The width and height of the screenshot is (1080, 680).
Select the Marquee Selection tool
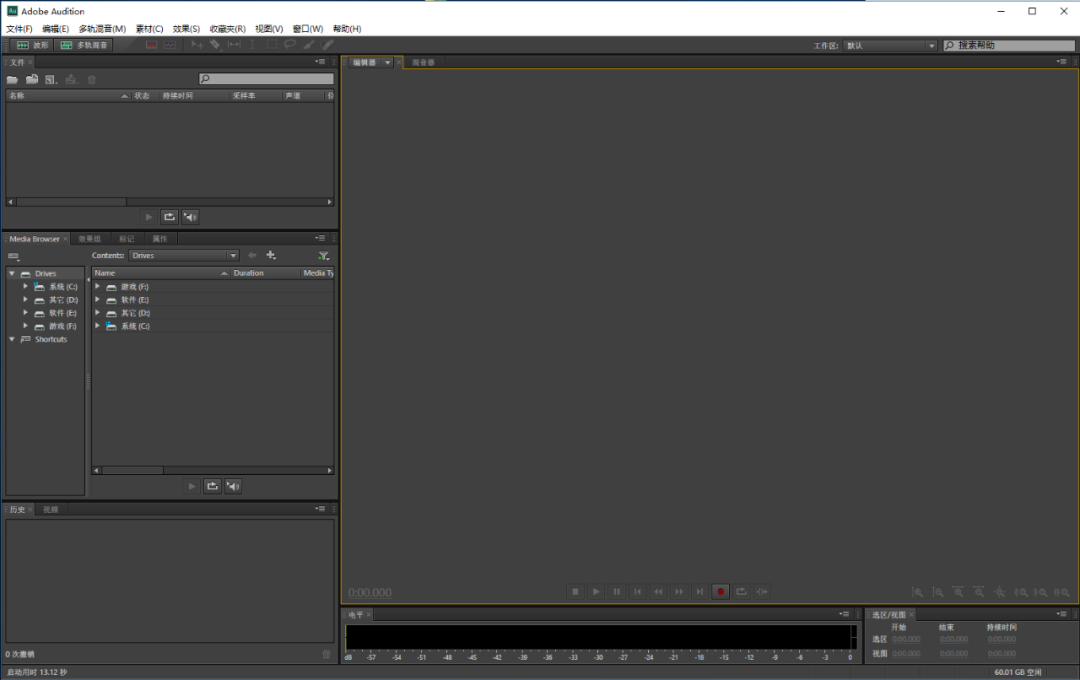click(x=271, y=45)
